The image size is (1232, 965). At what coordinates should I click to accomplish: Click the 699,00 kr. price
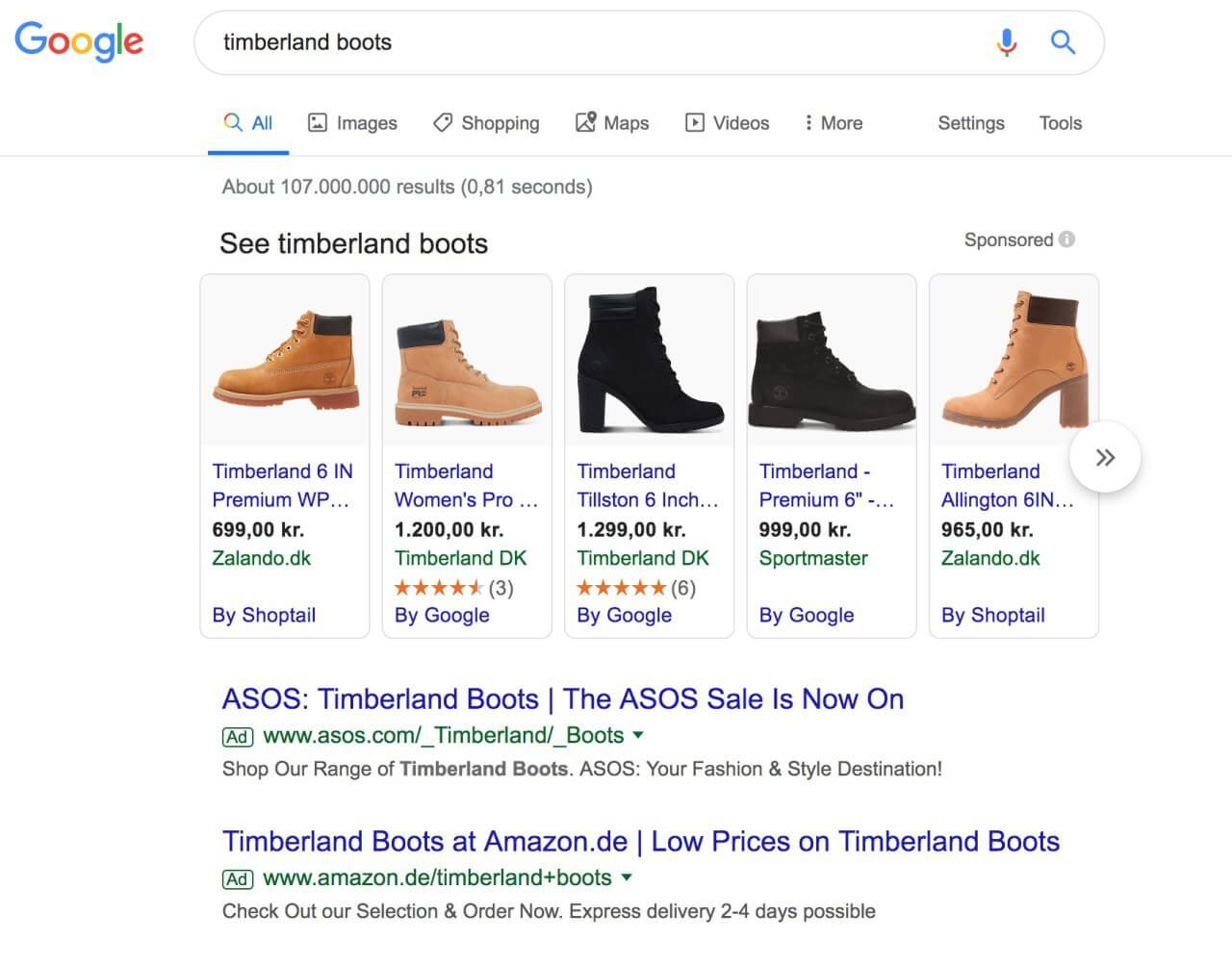click(x=258, y=529)
